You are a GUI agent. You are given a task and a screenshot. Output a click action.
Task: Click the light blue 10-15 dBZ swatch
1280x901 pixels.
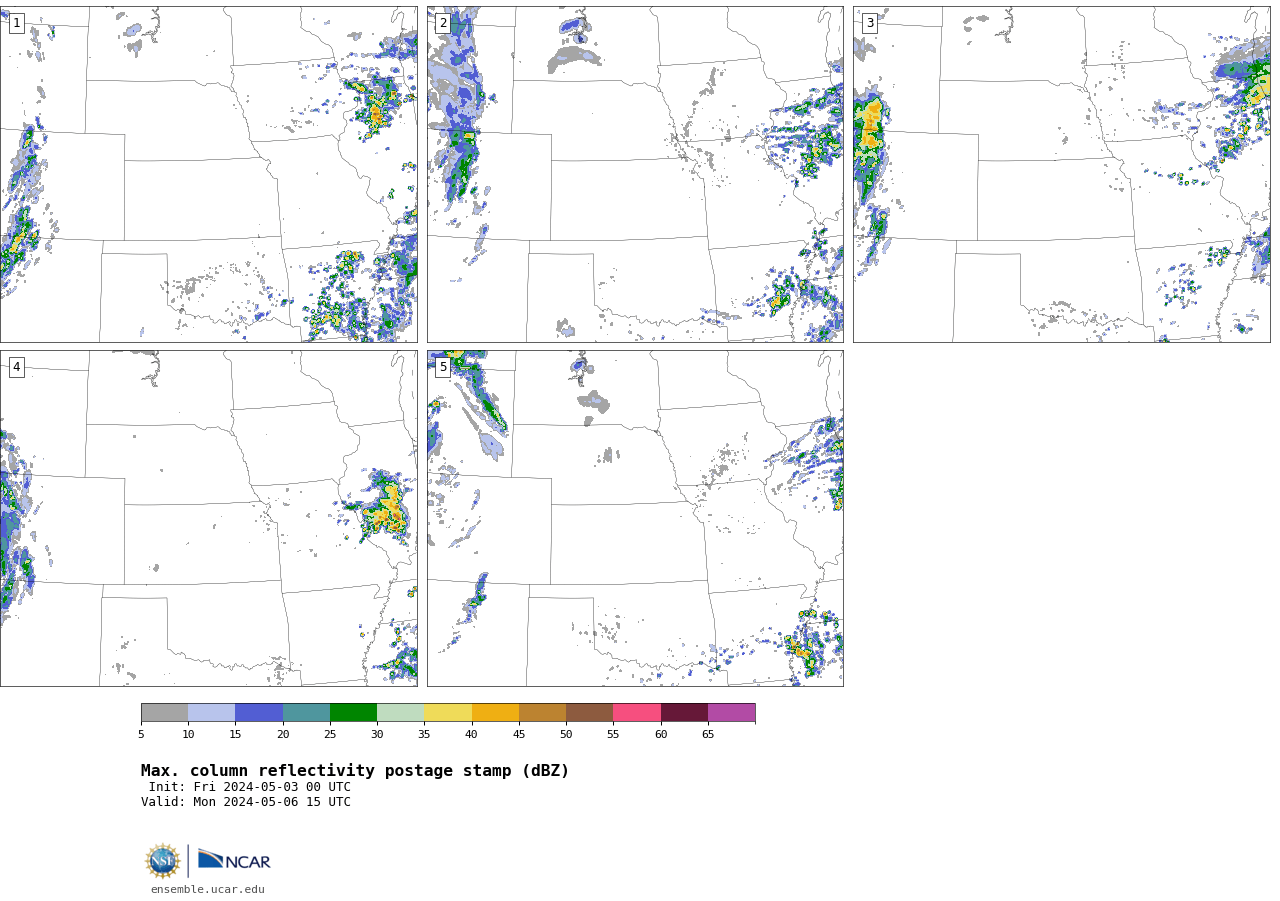[x=211, y=712]
